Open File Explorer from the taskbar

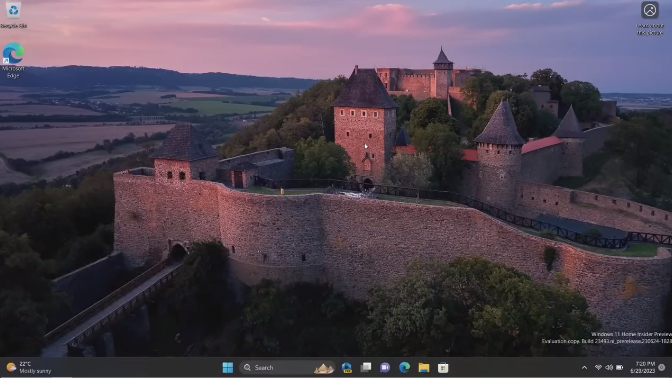pyautogui.click(x=424, y=367)
